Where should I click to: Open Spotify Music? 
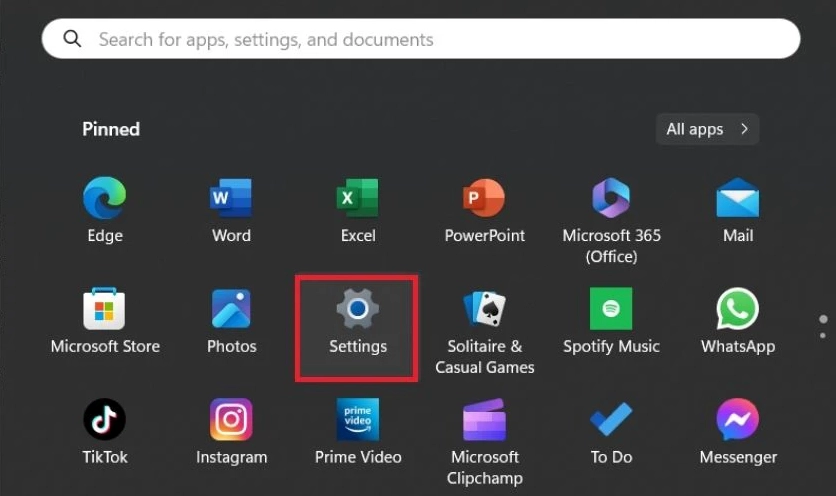point(611,310)
